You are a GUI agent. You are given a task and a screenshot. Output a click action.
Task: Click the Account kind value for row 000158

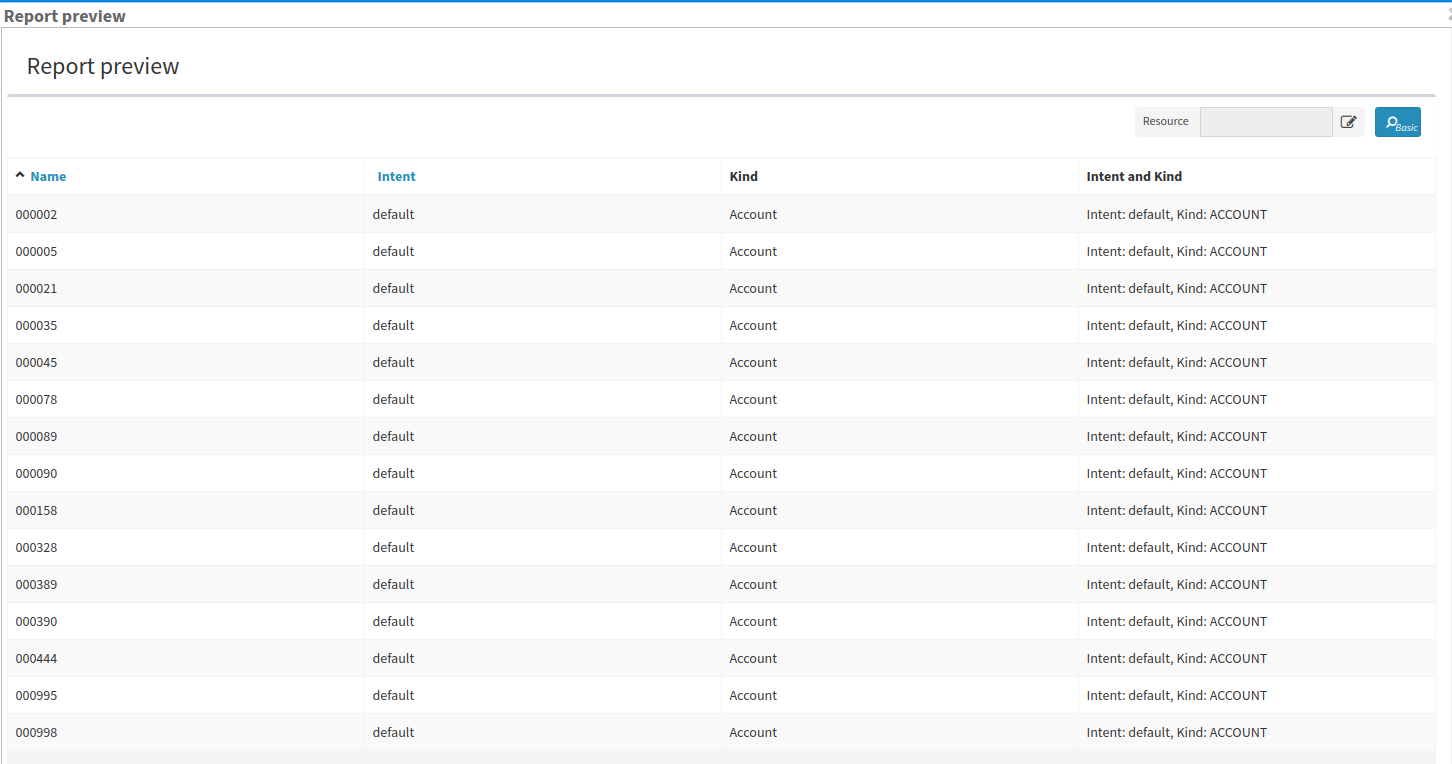[x=753, y=510]
